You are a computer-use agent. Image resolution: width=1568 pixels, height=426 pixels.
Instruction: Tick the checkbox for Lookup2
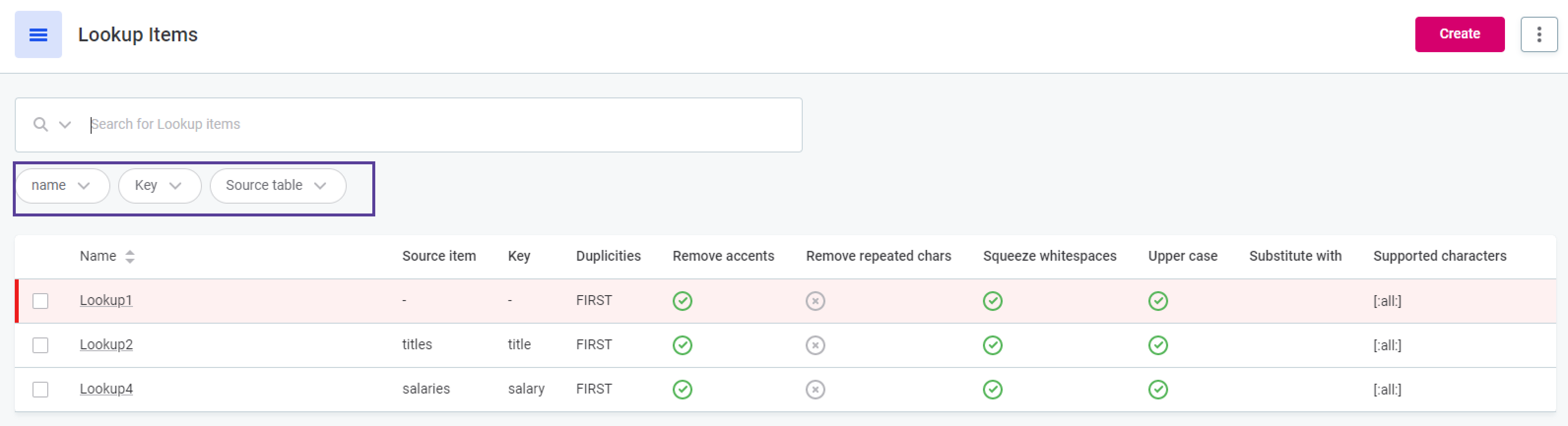[40, 345]
